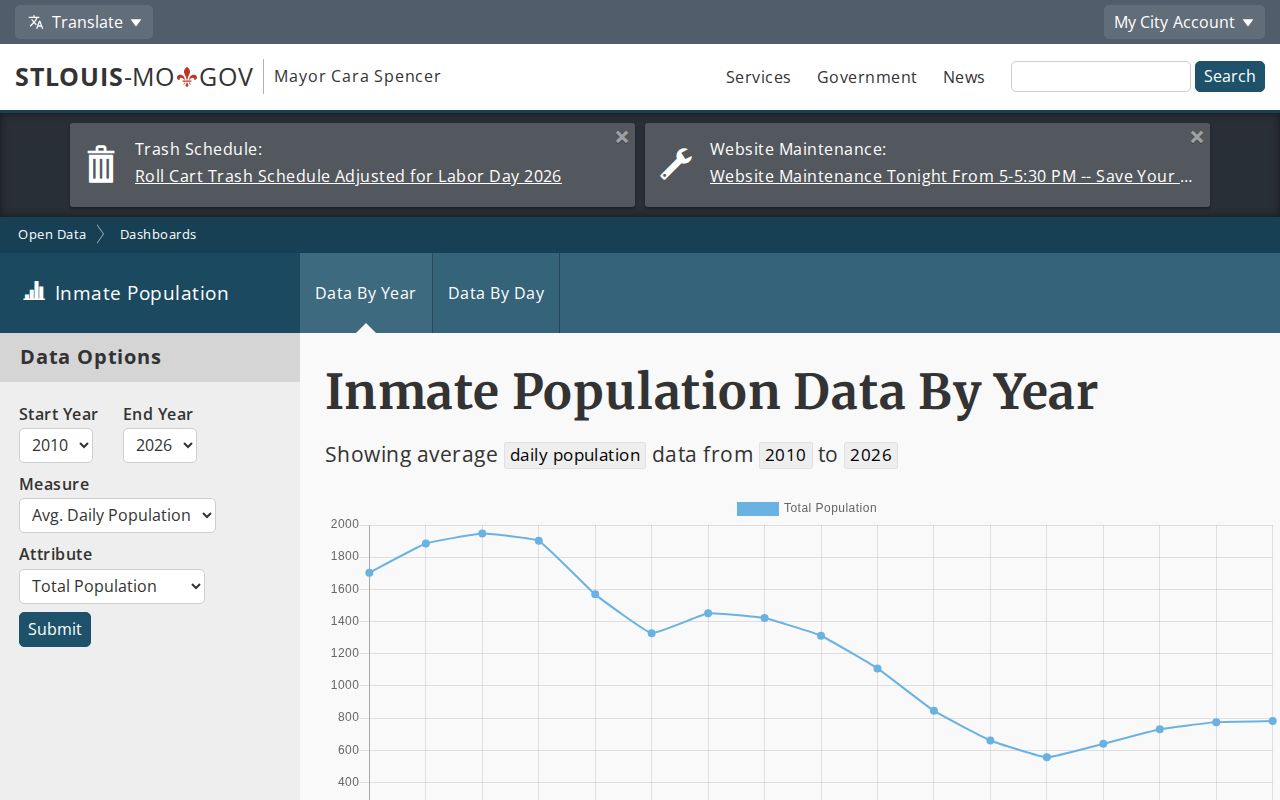Screen dimensions: 1280x800
Task: Click the "Total Population" legend label
Action: (x=830, y=508)
